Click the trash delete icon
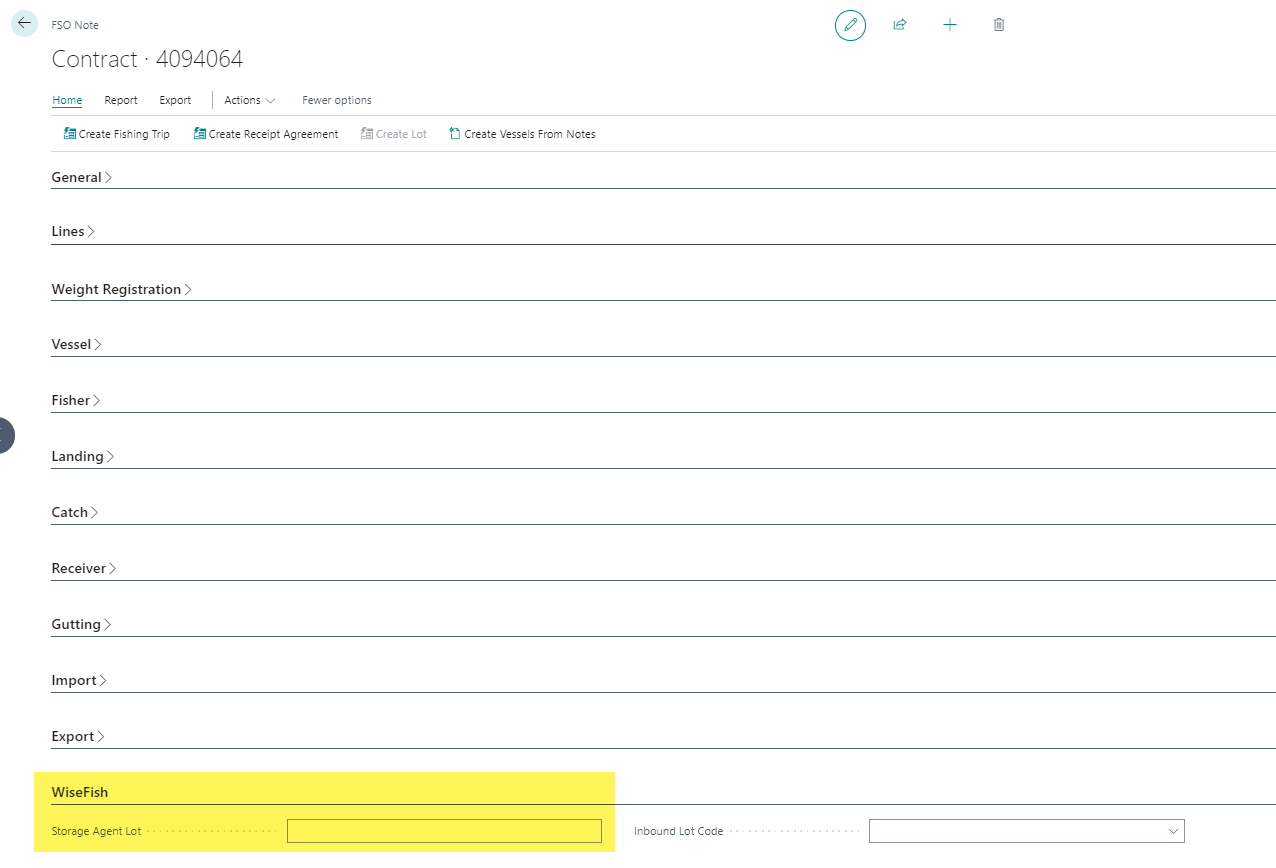This screenshot has height=868, width=1276. [999, 25]
